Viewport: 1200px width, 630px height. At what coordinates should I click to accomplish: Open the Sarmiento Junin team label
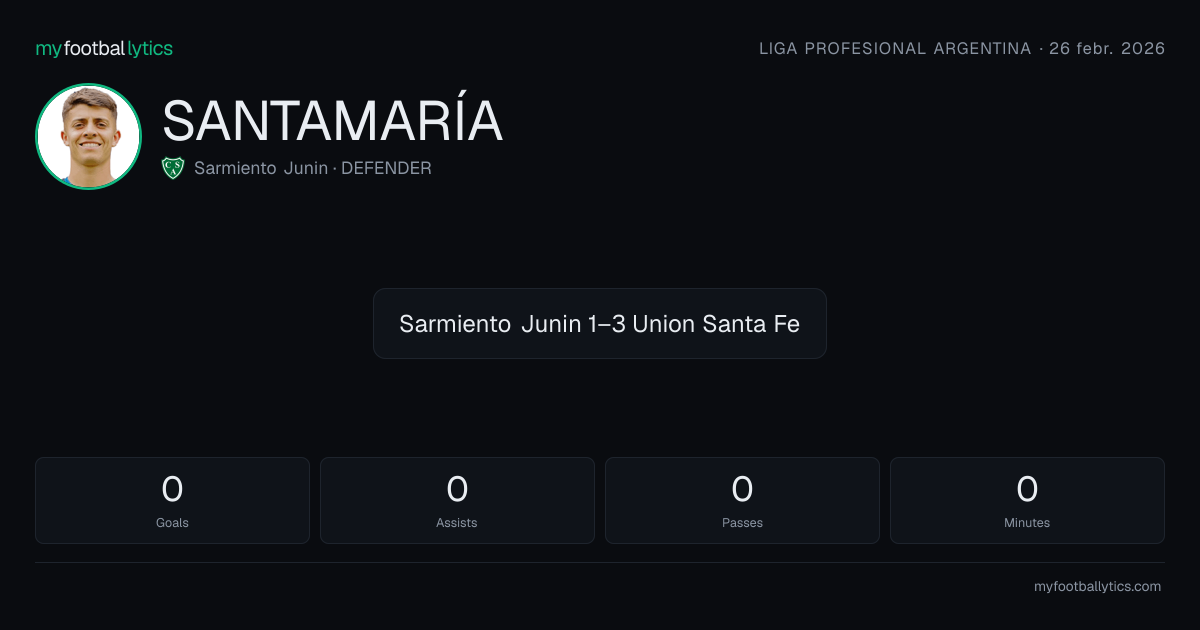click(x=261, y=168)
